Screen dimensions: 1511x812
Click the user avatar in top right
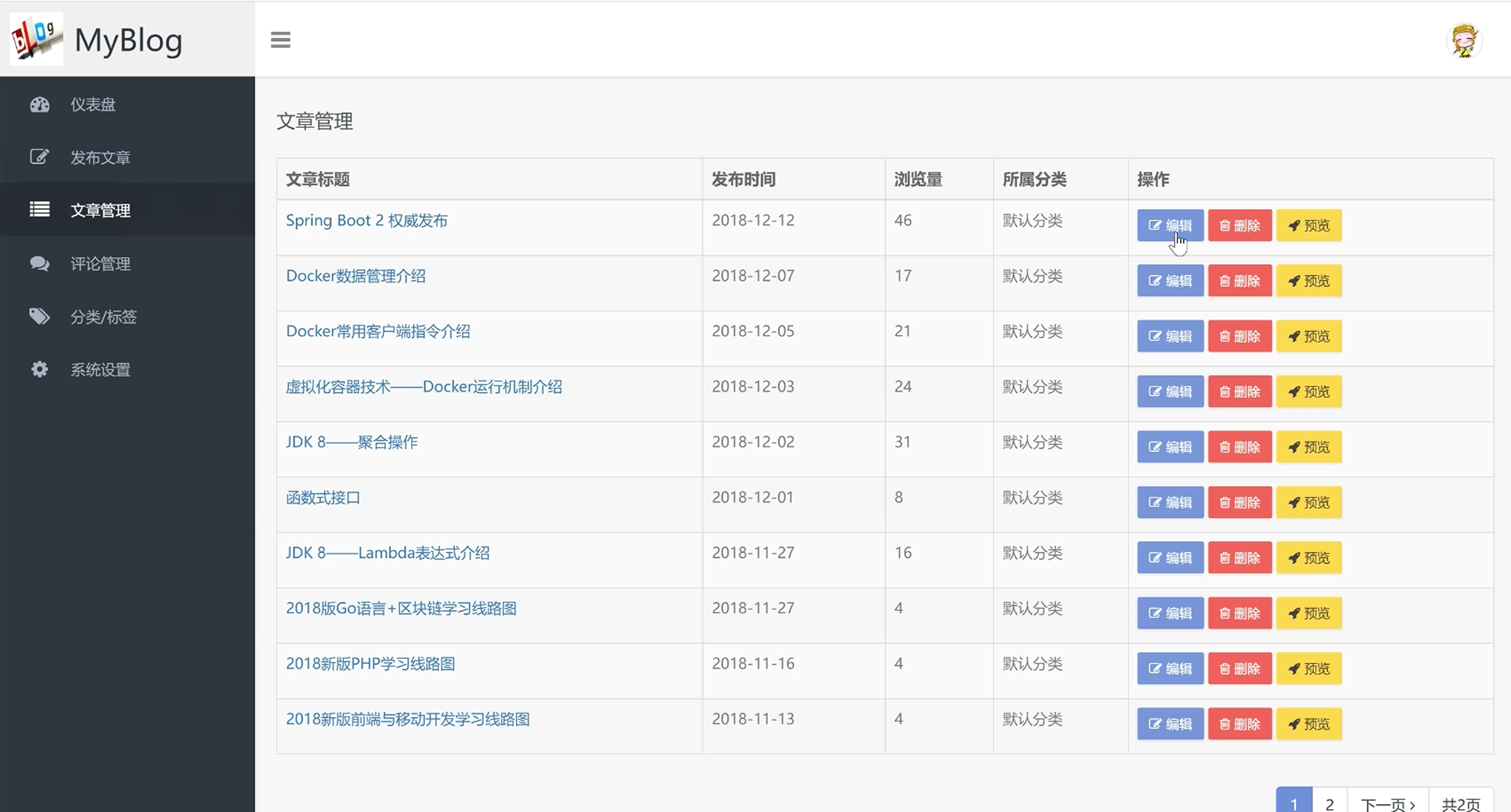(1464, 41)
